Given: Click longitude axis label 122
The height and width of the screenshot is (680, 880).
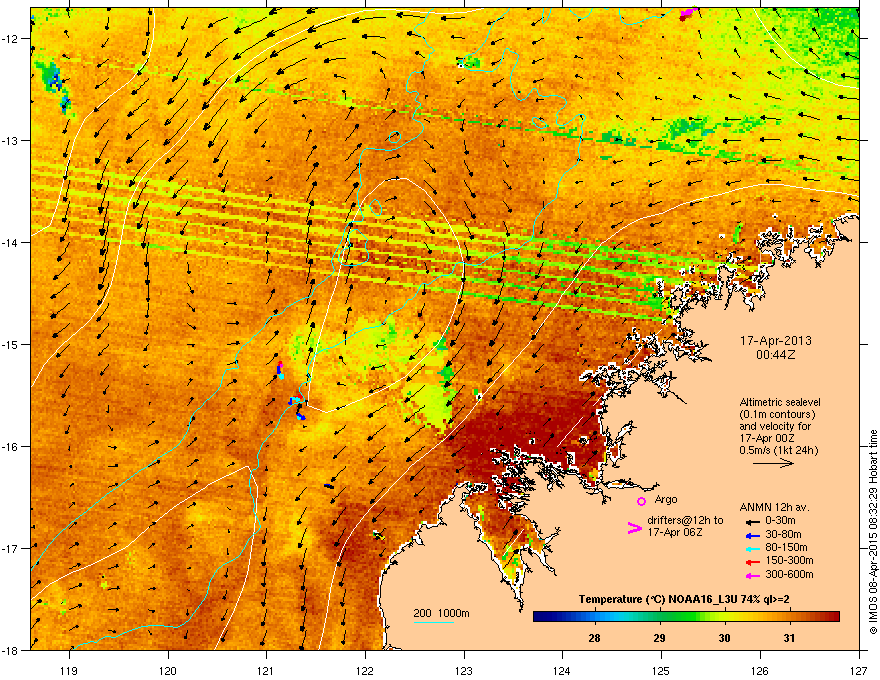Looking at the screenshot, I should [x=365, y=670].
